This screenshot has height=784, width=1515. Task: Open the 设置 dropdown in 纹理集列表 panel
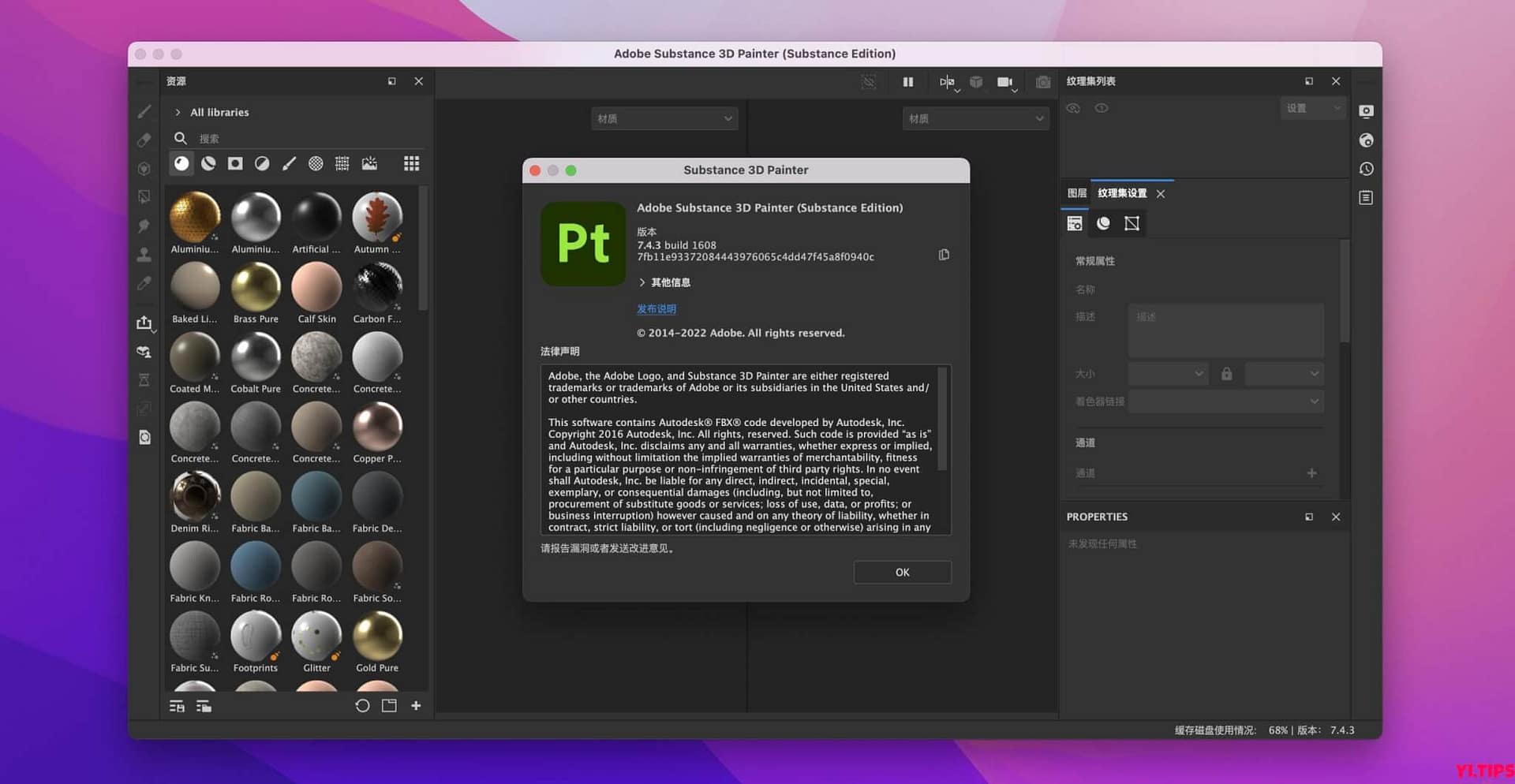[1312, 108]
